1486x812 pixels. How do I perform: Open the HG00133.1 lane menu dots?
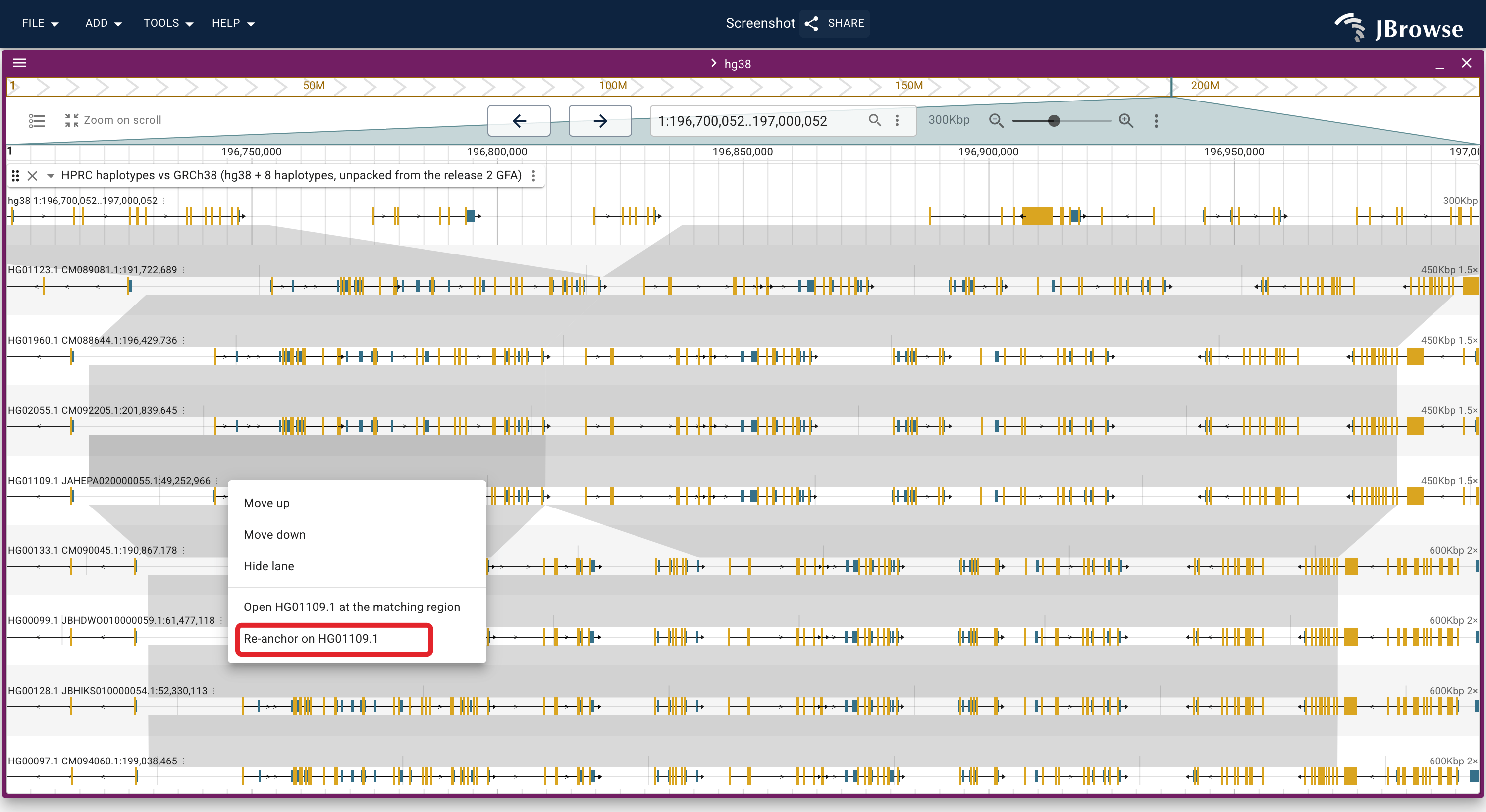[183, 550]
